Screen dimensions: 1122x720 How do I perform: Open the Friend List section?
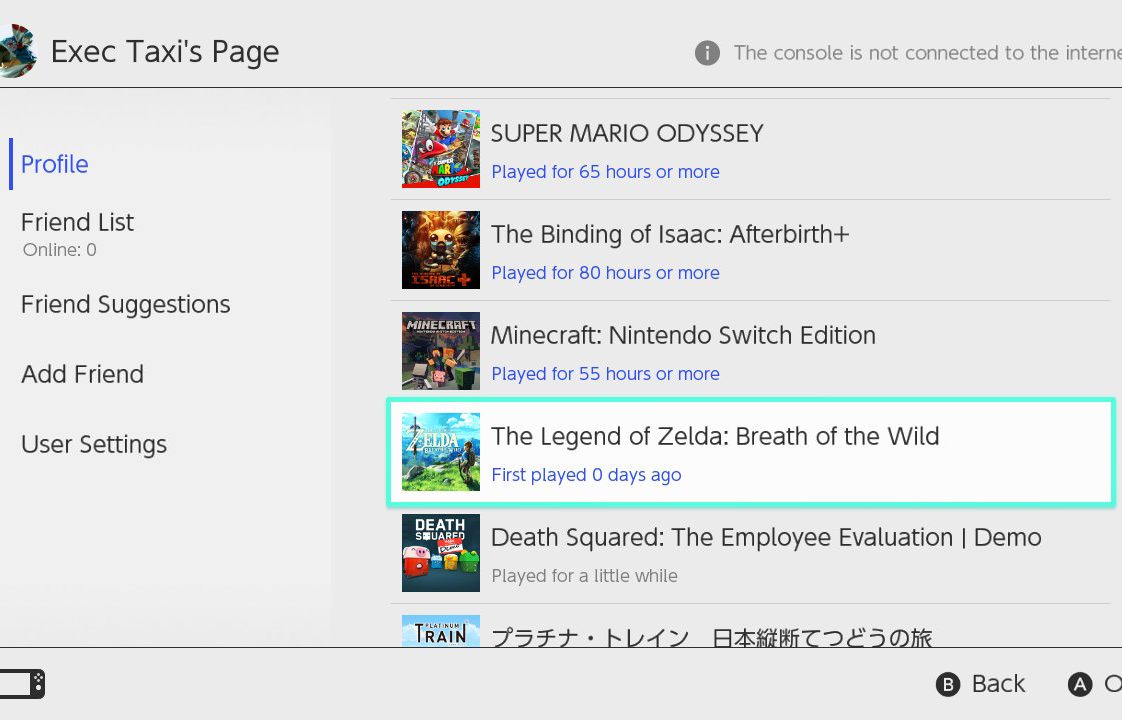pos(77,222)
